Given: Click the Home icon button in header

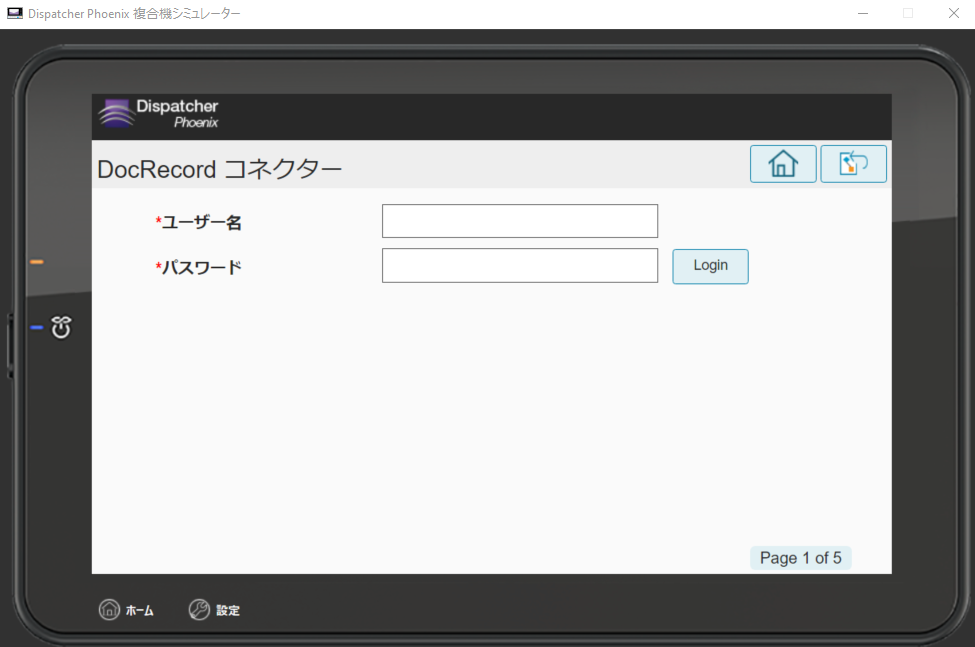Looking at the screenshot, I should pos(783,164).
